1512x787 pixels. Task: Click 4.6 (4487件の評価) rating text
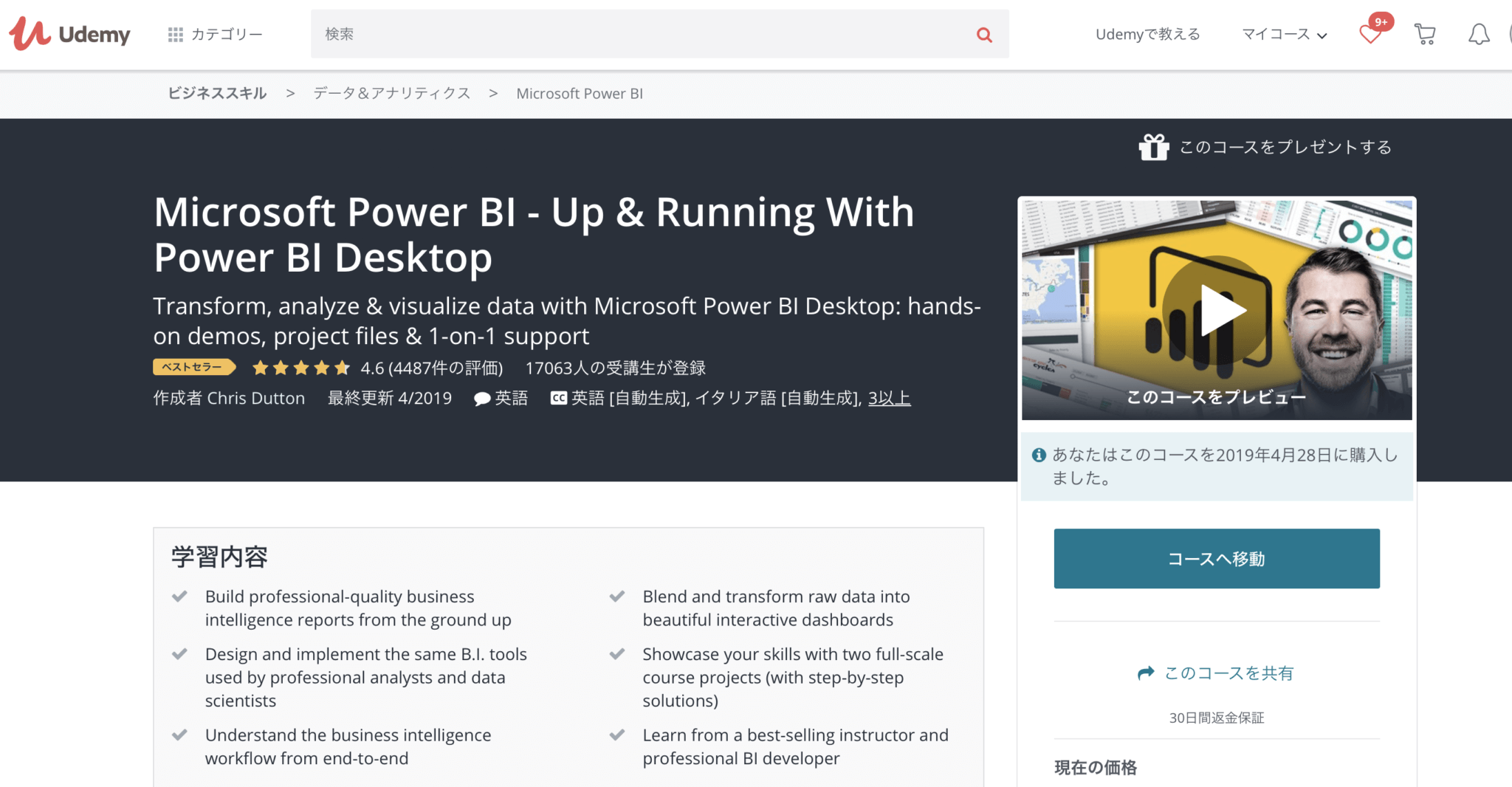coord(432,368)
